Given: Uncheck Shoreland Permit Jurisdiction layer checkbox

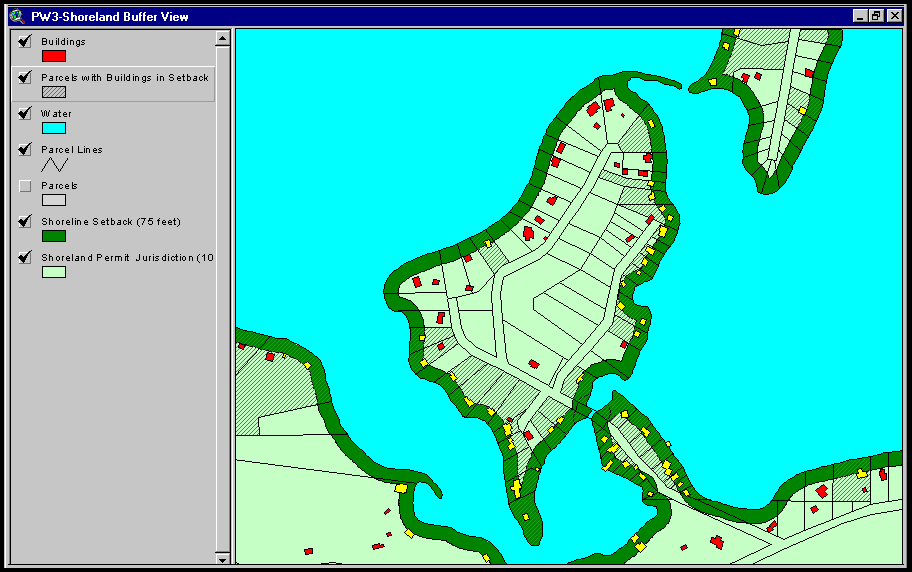Looking at the screenshot, I should pos(24,258).
